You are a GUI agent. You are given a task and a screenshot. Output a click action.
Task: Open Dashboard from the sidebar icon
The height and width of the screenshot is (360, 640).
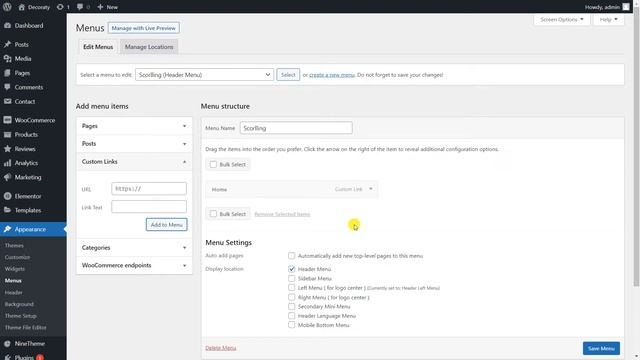point(7,25)
